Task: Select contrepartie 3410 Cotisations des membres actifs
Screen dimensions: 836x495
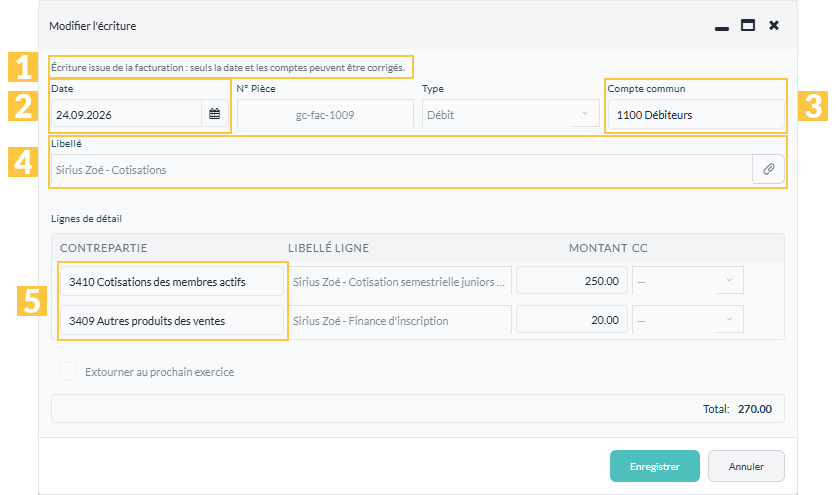Action: [x=172, y=281]
